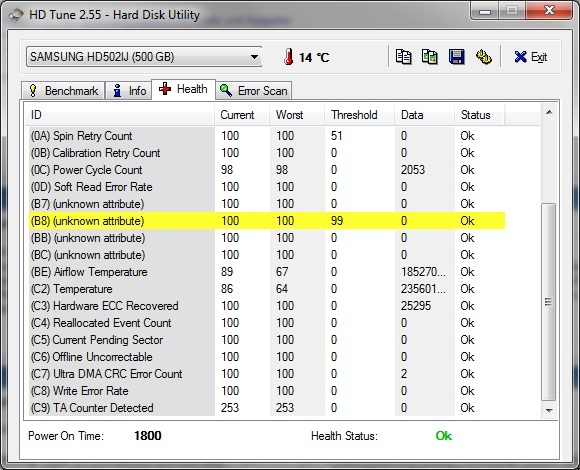Click the green Health Status Ok text
Image resolution: width=580 pixels, height=470 pixels.
click(444, 436)
